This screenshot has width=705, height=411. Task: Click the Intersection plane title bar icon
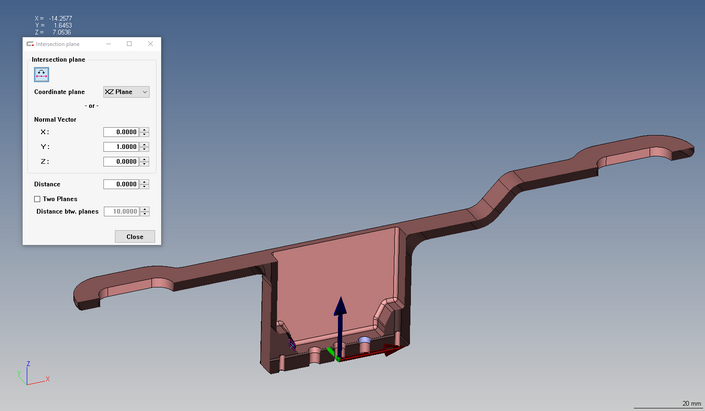pos(30,44)
